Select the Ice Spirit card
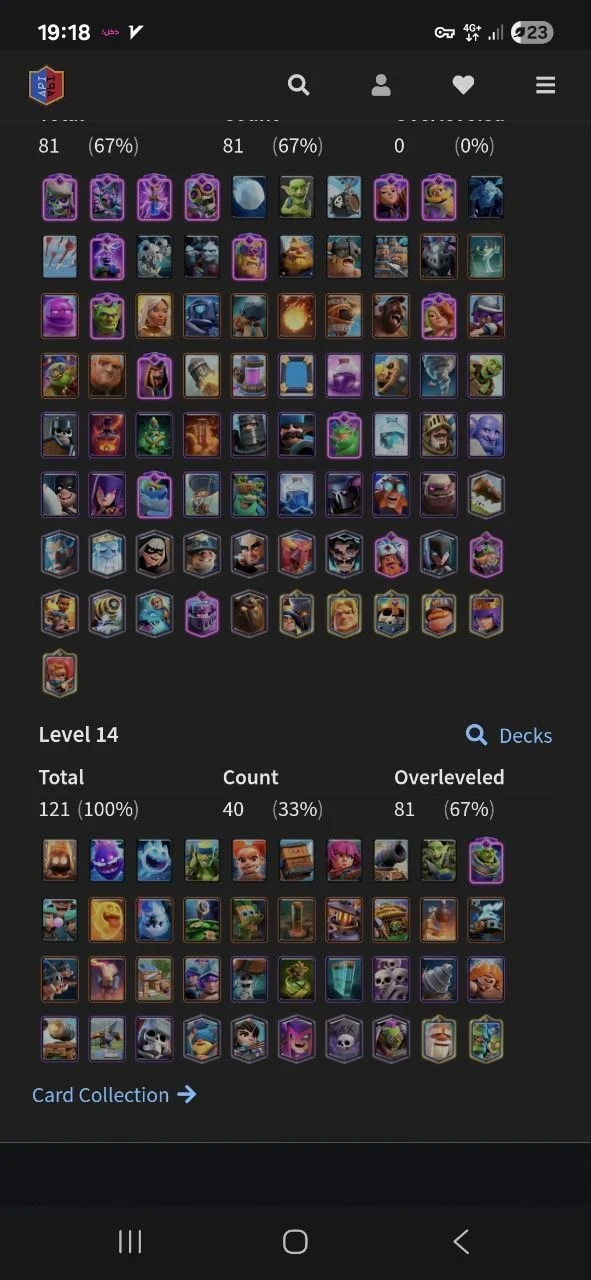 tap(155, 861)
